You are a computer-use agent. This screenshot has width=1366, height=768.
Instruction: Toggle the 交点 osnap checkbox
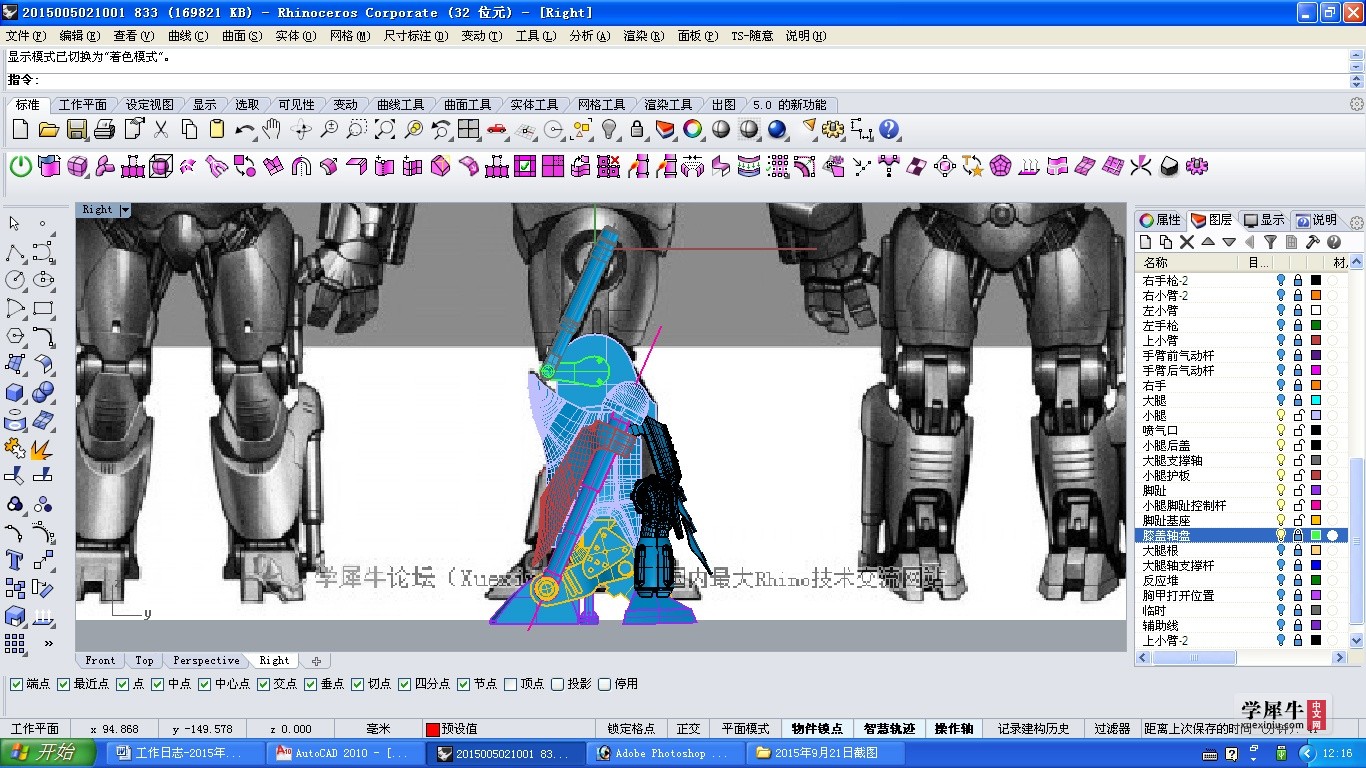[264, 684]
